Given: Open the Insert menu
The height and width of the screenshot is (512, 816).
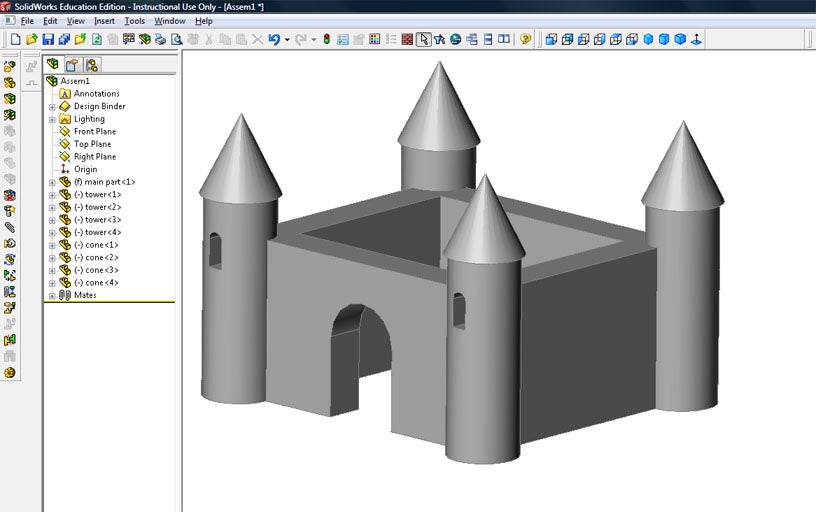Looking at the screenshot, I should coord(104,21).
